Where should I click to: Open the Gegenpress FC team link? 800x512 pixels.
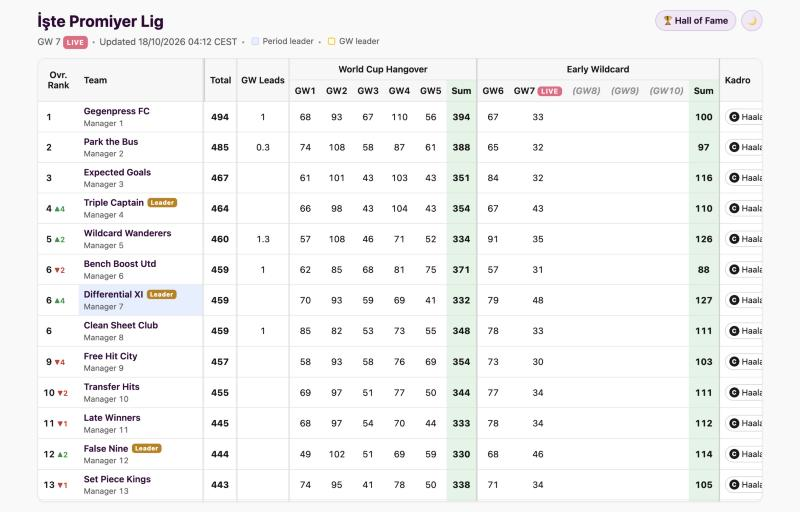[117, 111]
